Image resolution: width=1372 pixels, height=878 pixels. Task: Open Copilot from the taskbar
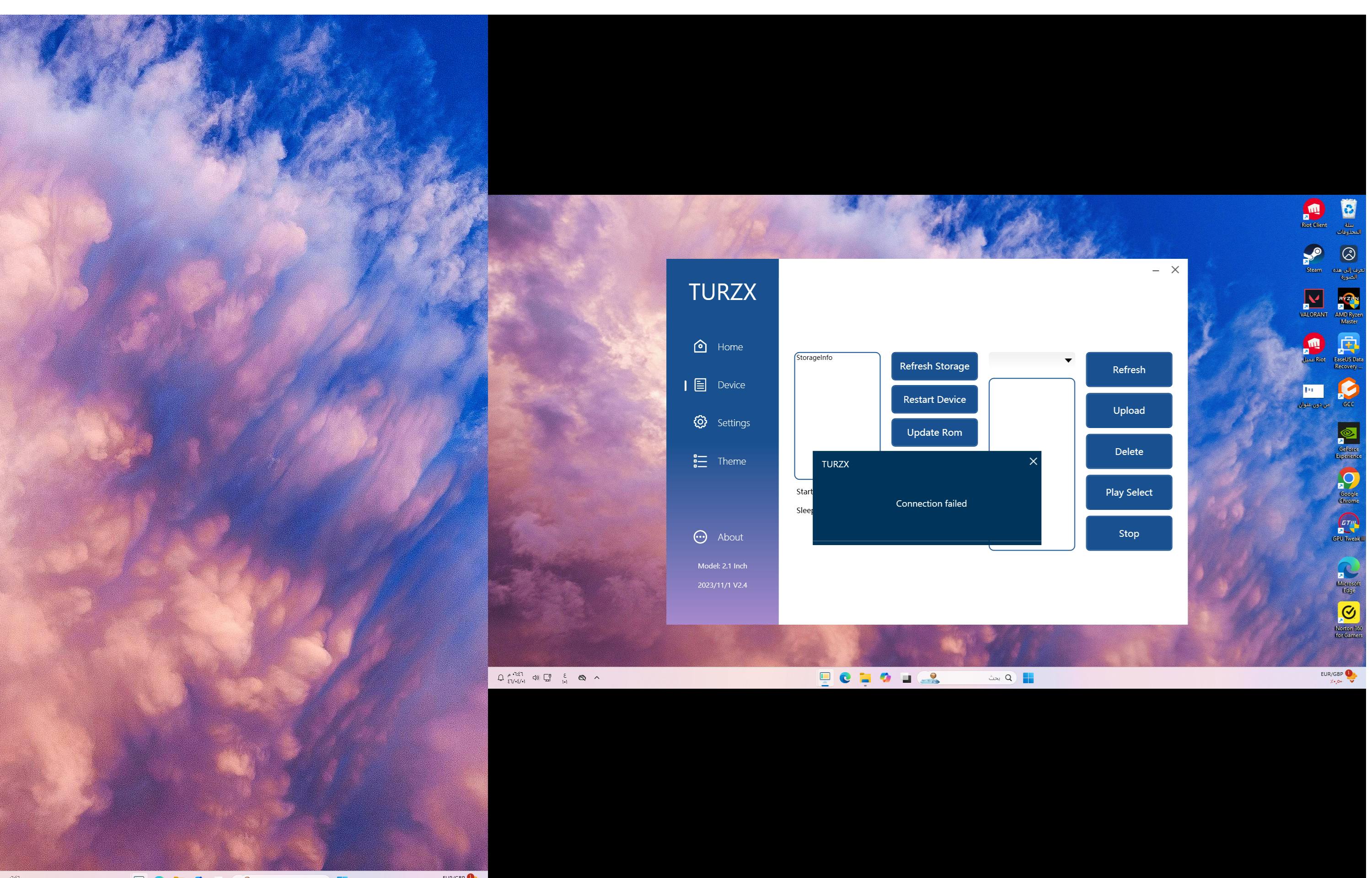pyautogui.click(x=885, y=678)
